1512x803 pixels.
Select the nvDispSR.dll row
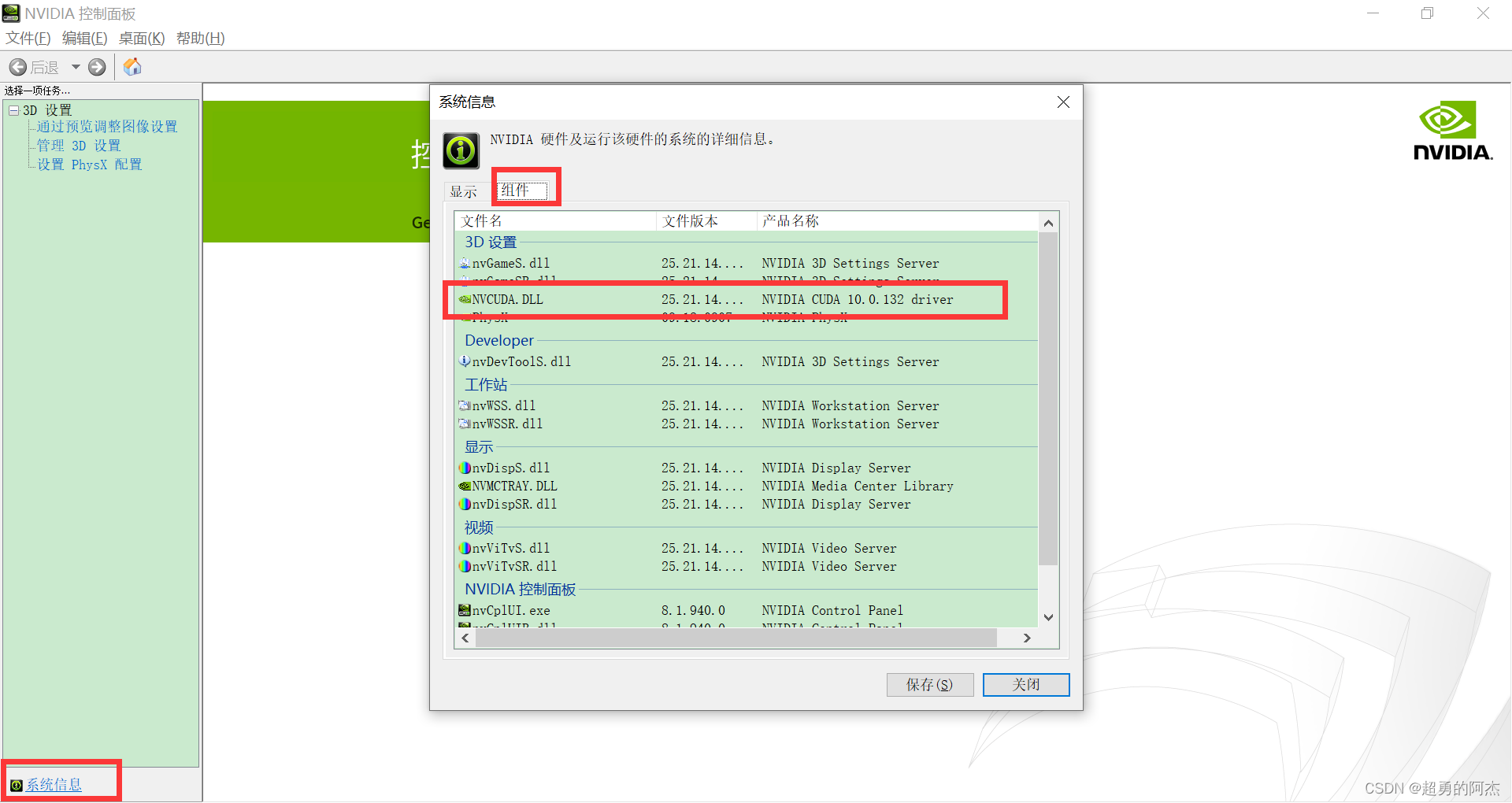747,505
